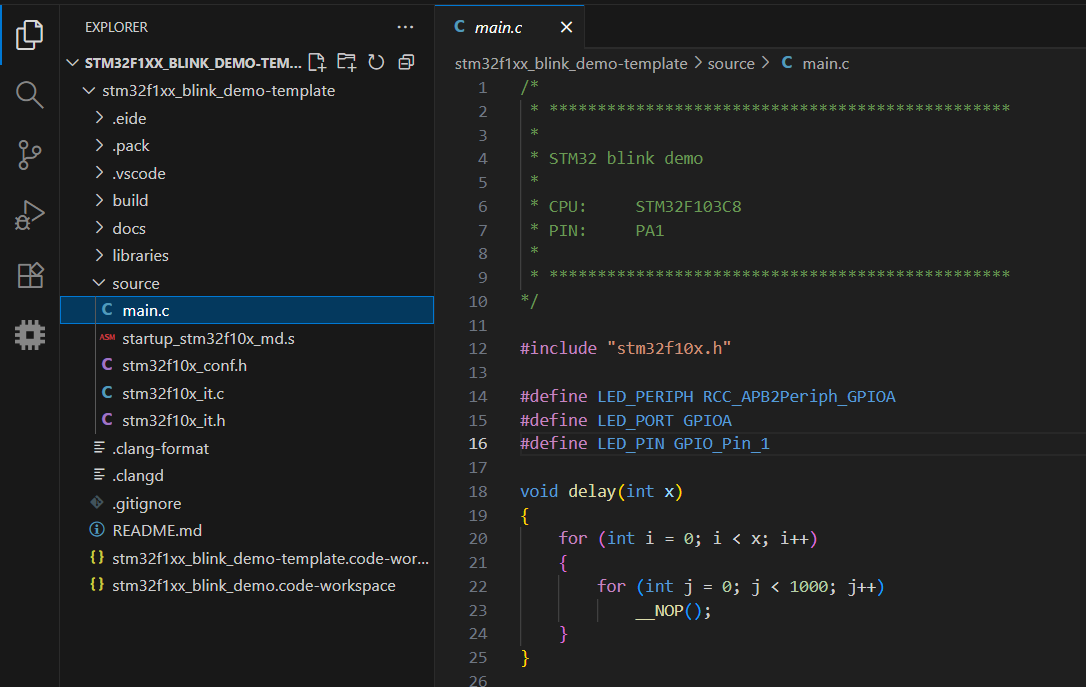The image size is (1086, 687).
Task: Click the lines icon beside .clang-format
Action: click(x=100, y=447)
